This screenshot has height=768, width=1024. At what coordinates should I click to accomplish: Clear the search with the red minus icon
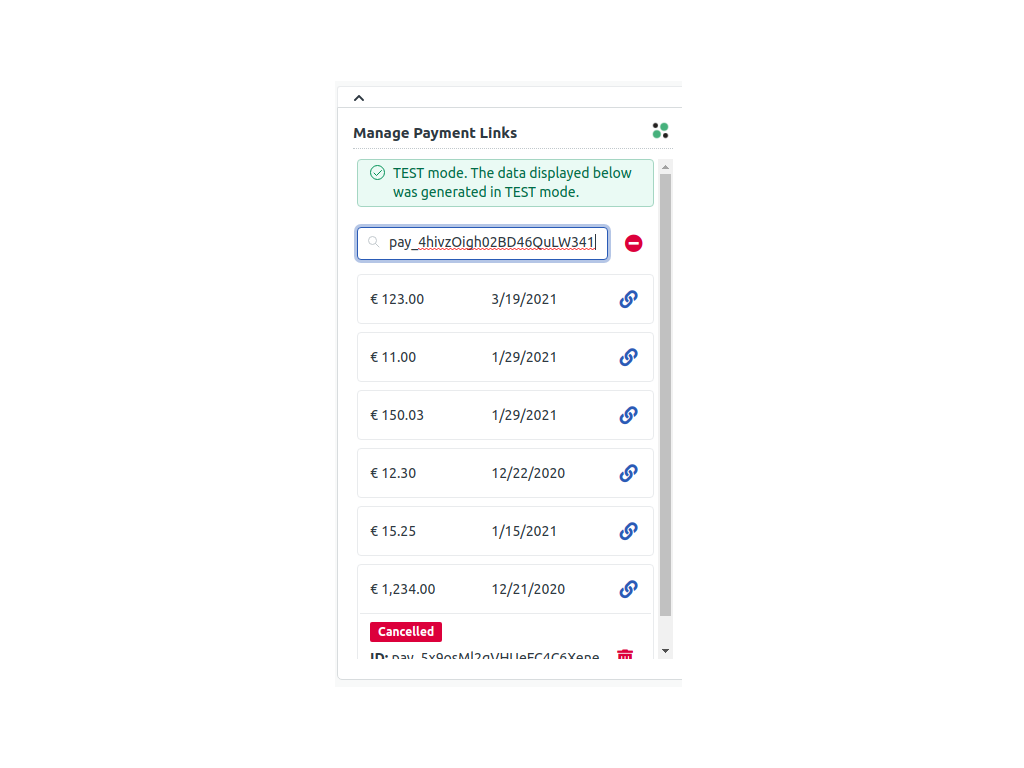(x=633, y=243)
